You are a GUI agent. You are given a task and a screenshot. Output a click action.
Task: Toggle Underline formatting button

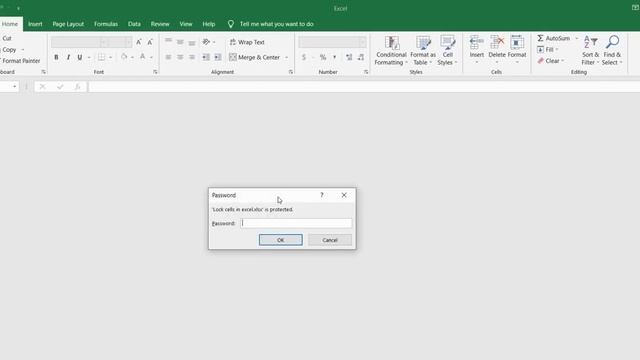tap(80, 57)
